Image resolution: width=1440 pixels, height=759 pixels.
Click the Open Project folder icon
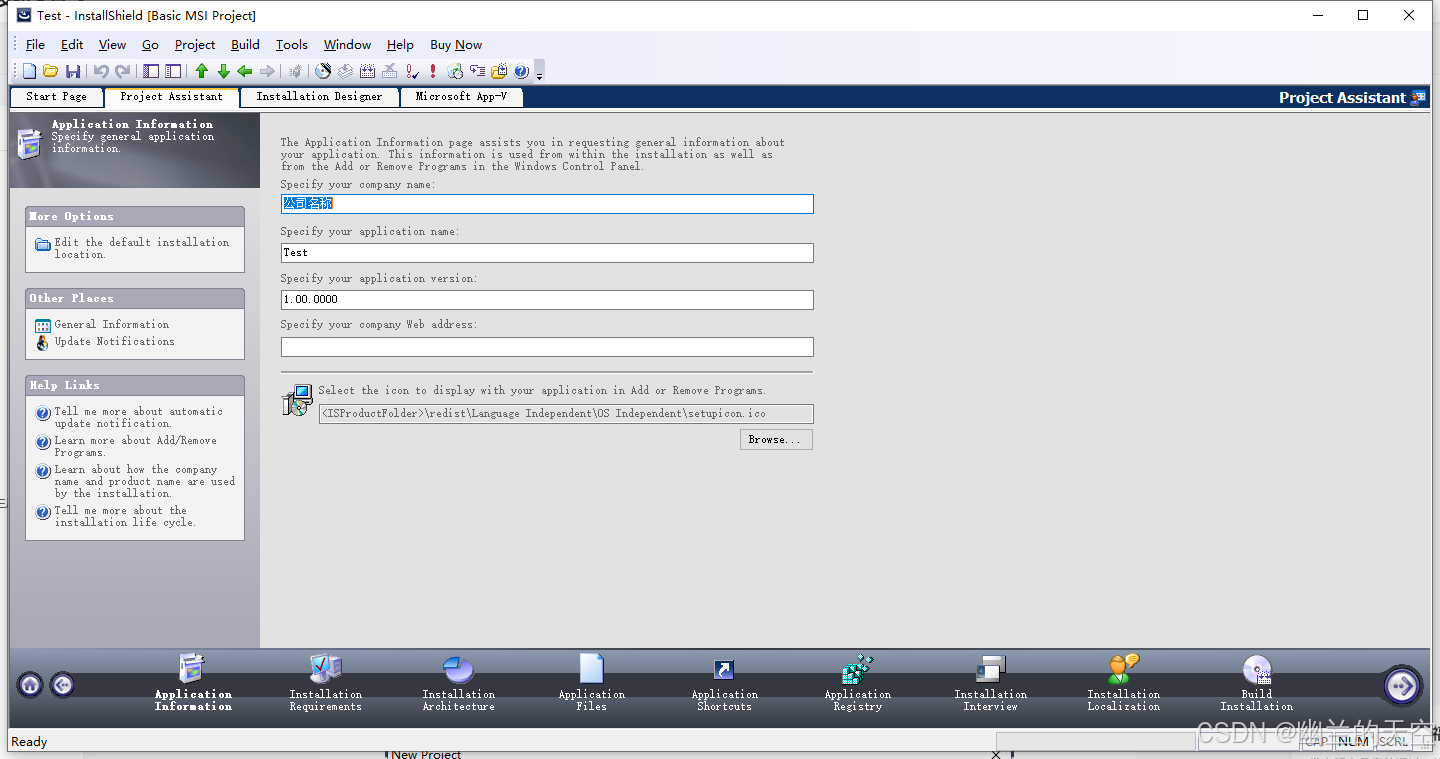coord(50,71)
